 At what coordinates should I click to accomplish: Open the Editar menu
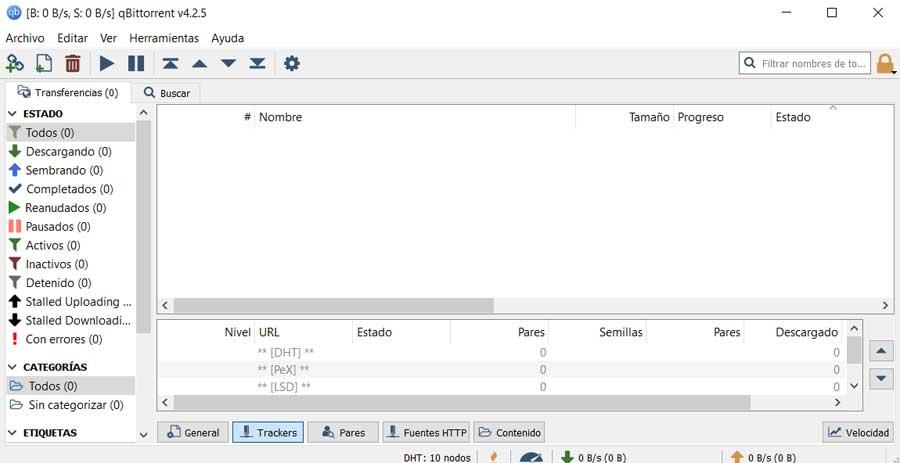point(72,38)
